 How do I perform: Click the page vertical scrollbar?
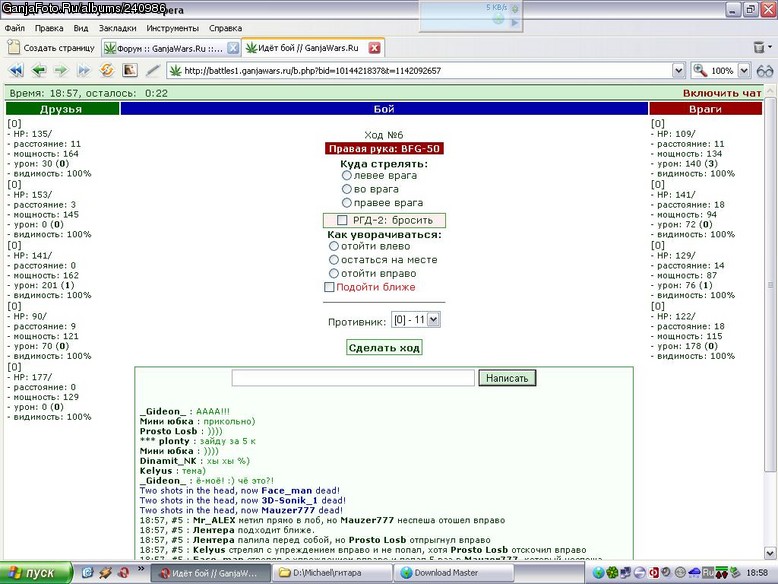pyautogui.click(x=770, y=283)
